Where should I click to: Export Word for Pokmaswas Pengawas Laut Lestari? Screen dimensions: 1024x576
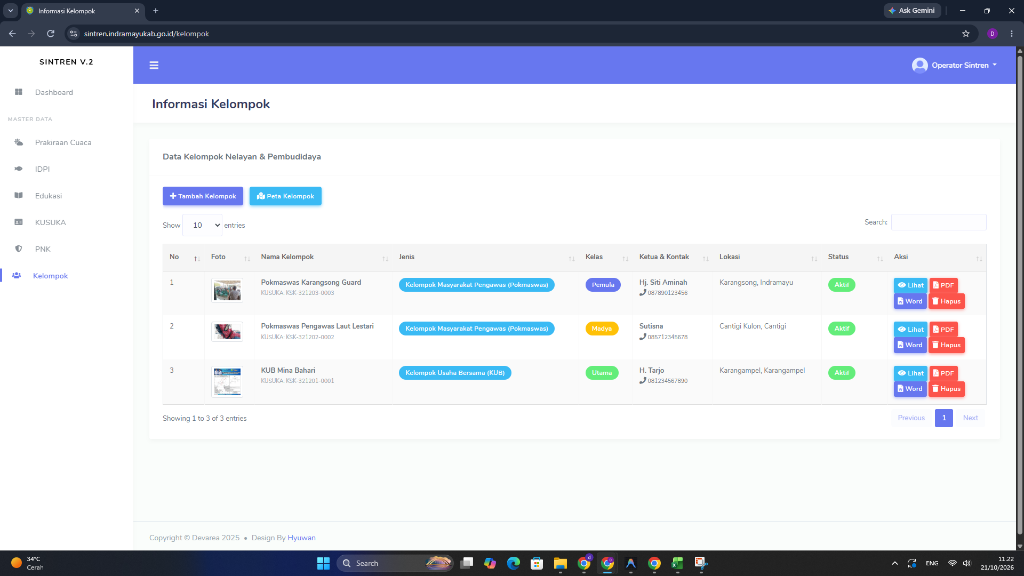click(x=910, y=345)
